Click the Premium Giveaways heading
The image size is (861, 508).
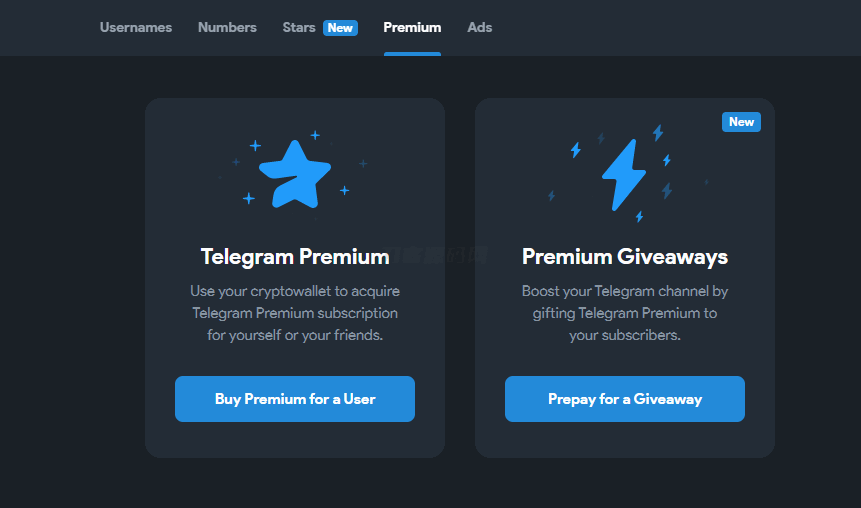(x=625, y=257)
